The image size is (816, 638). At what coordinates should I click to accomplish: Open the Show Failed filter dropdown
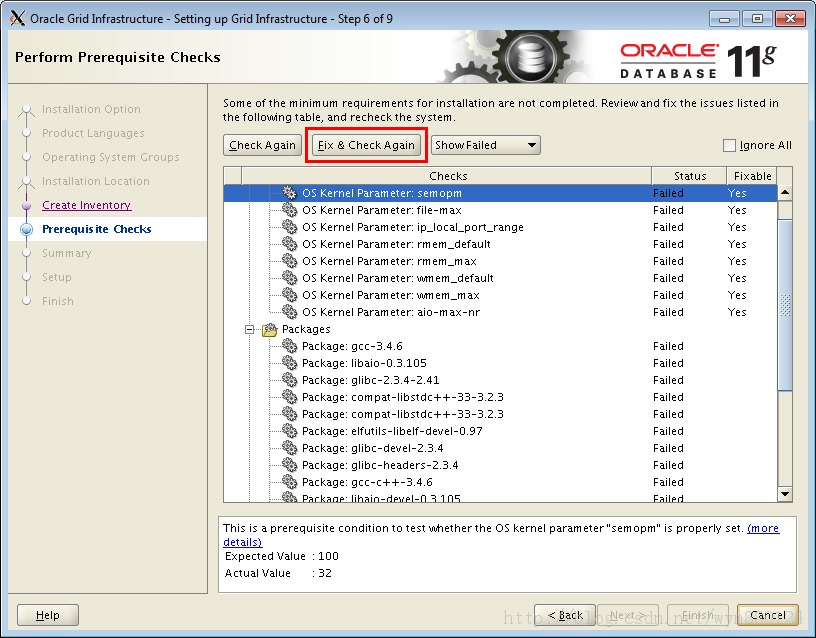485,144
